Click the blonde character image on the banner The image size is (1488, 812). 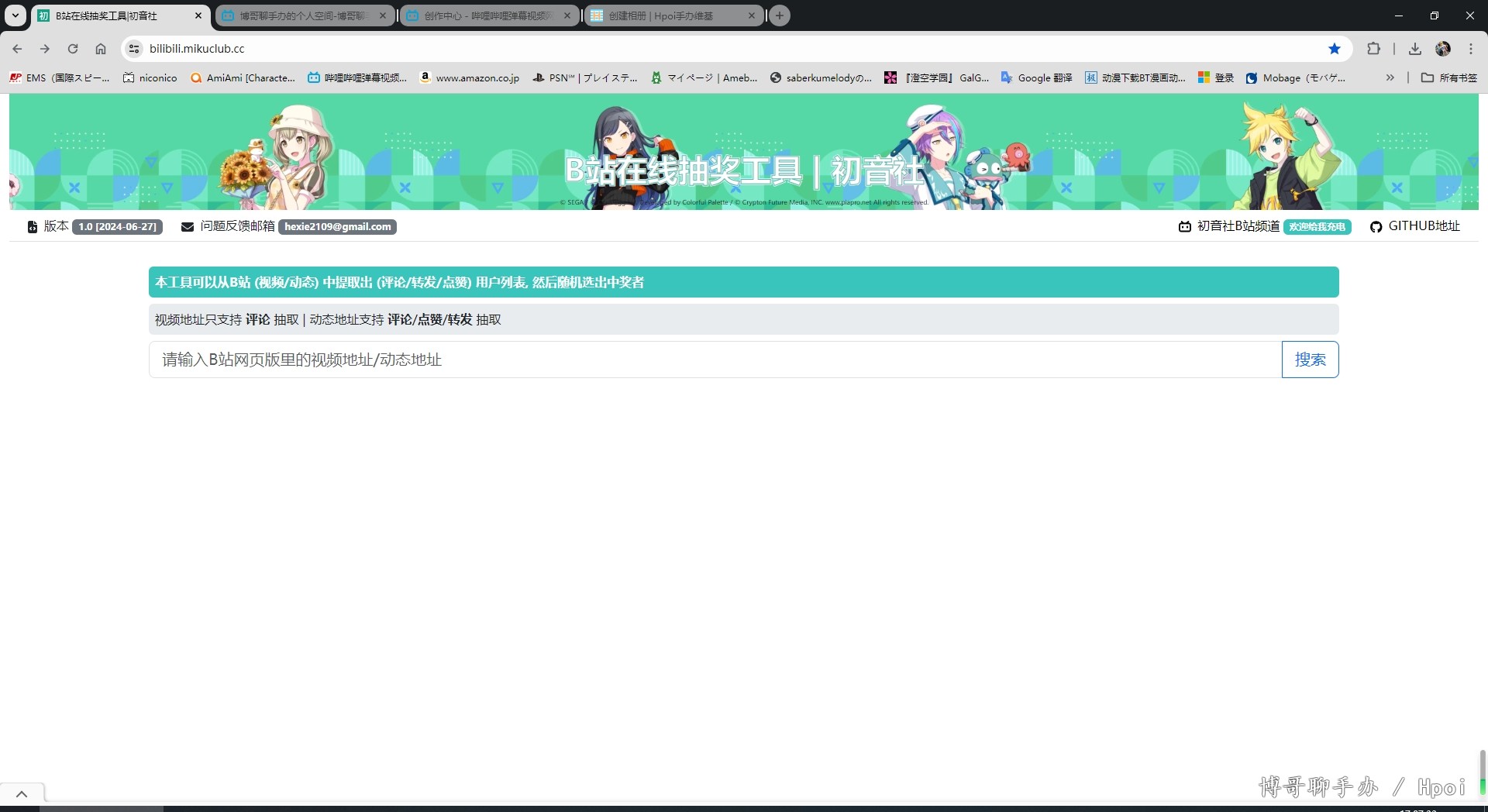coord(1287,157)
